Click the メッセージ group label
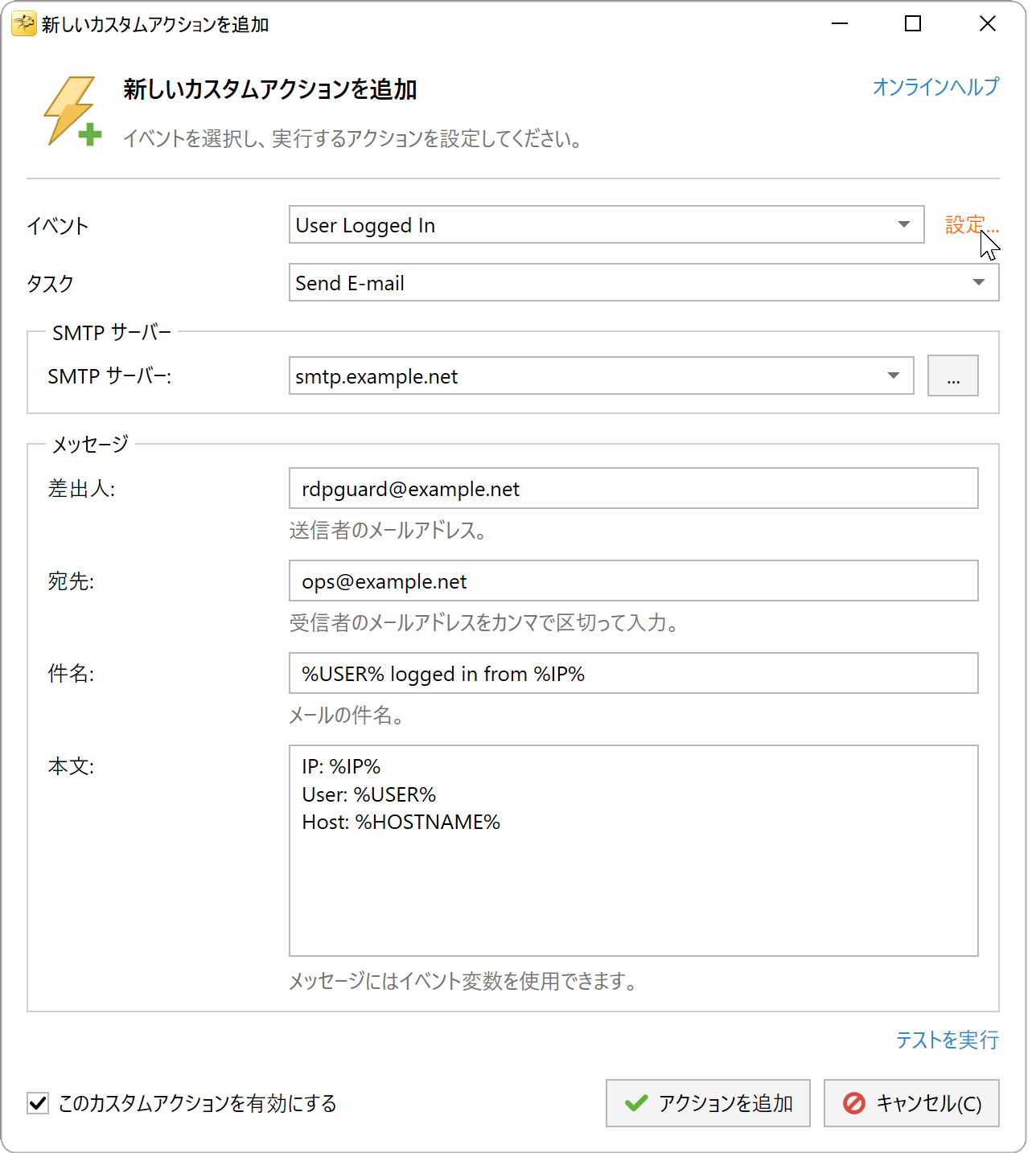Viewport: 1036px width, 1153px height. tap(90, 444)
